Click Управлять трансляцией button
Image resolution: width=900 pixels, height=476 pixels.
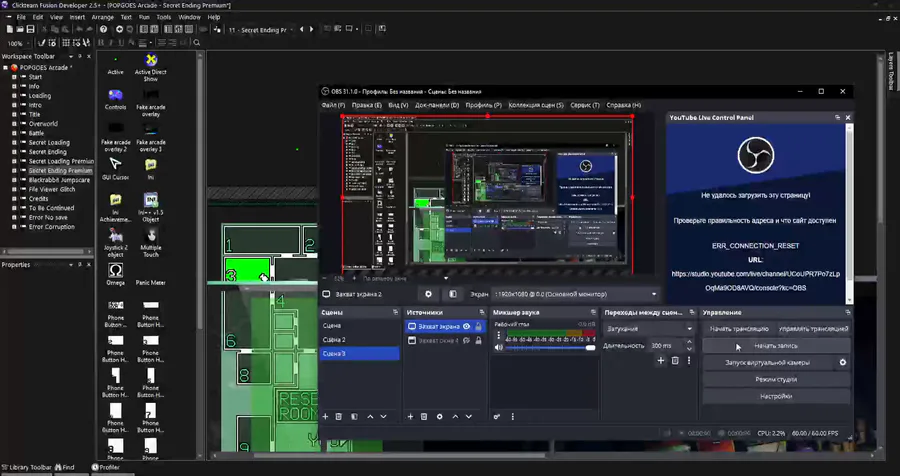pyautogui.click(x=813, y=329)
